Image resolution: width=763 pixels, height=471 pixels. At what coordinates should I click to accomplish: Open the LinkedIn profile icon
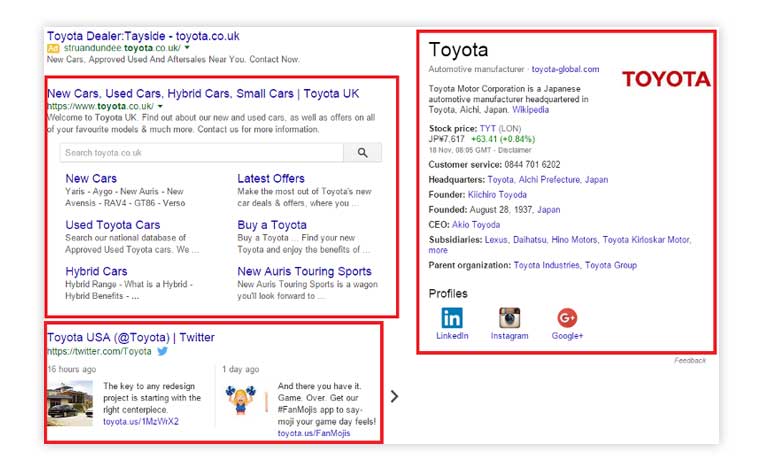[x=452, y=318]
